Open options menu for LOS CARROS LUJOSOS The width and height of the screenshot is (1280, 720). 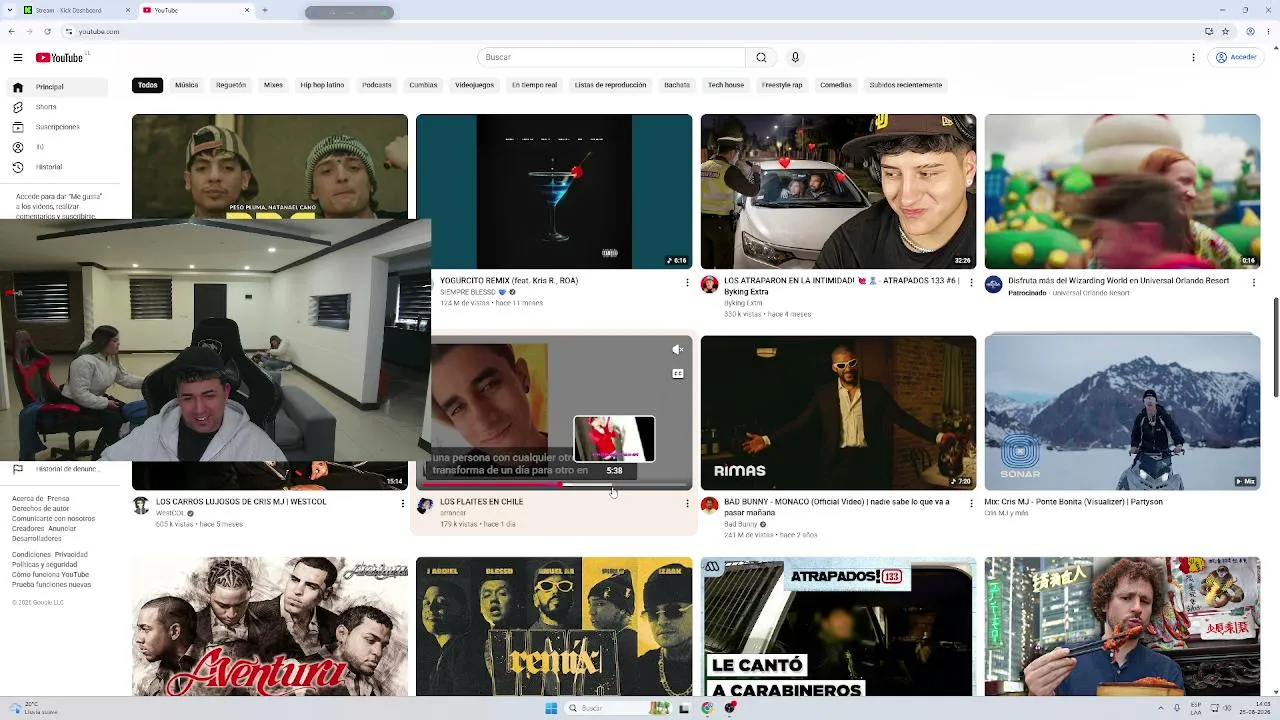pos(403,503)
